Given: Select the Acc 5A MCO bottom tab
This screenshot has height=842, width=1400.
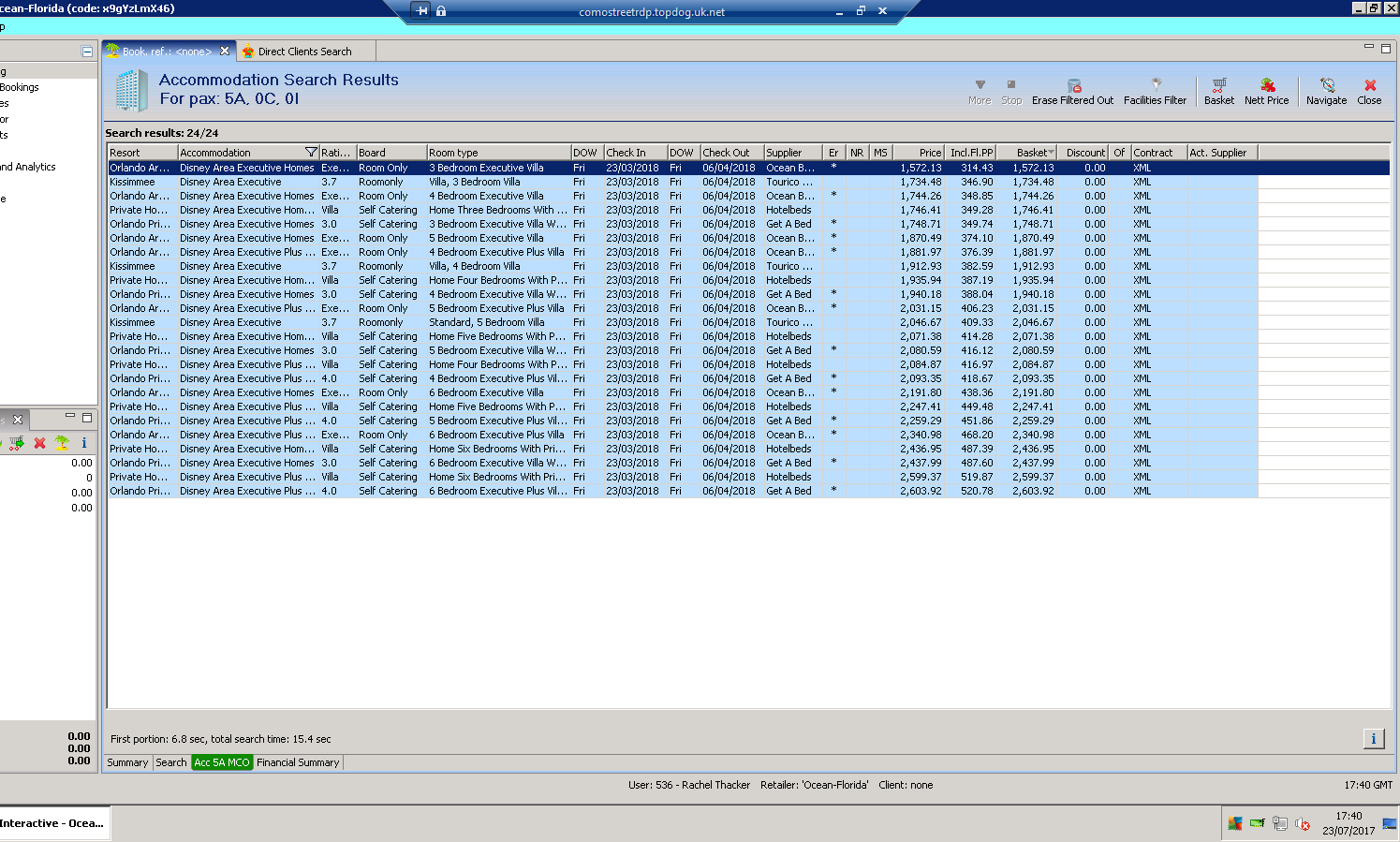Looking at the screenshot, I should (x=222, y=762).
